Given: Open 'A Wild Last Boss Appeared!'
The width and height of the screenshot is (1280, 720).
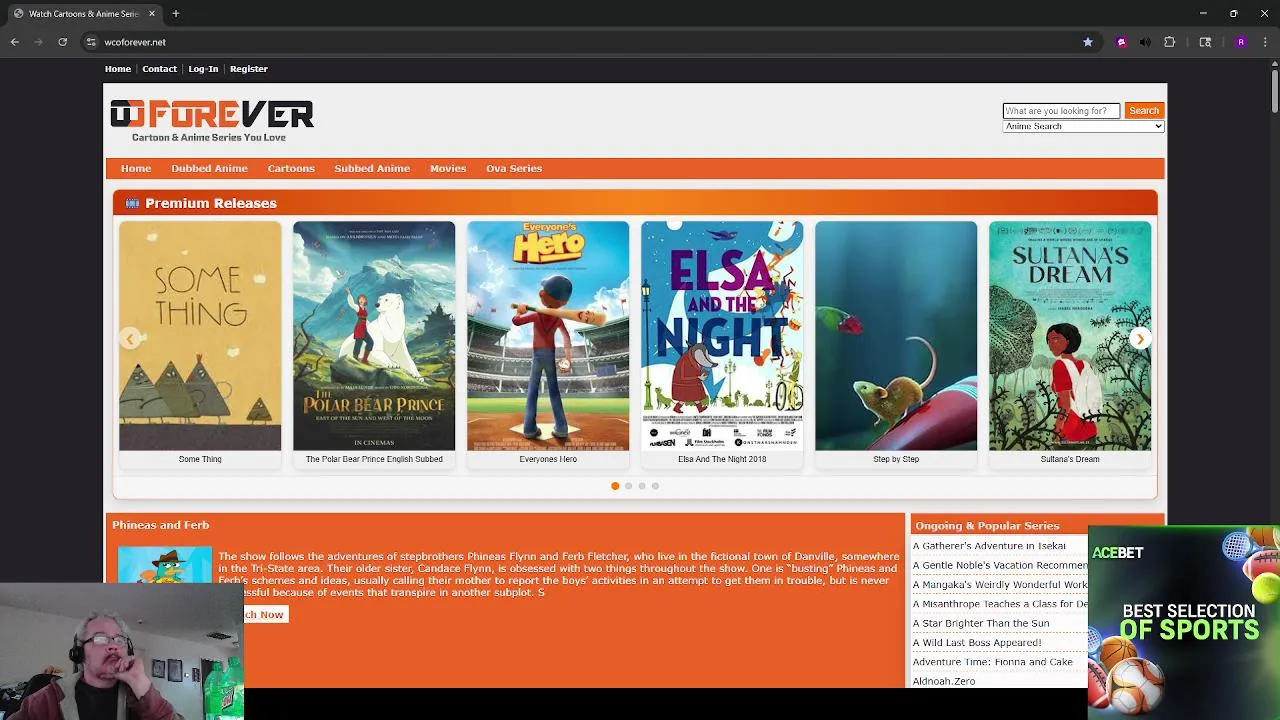Looking at the screenshot, I should click(x=977, y=643).
